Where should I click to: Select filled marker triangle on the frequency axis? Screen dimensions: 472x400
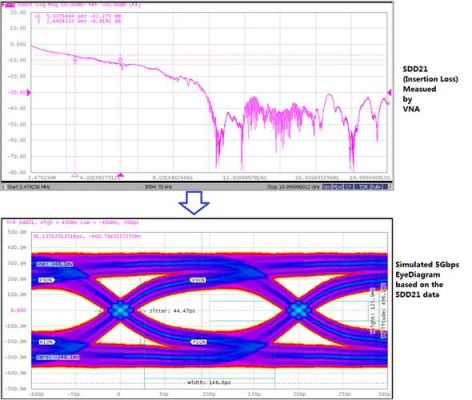(121, 175)
